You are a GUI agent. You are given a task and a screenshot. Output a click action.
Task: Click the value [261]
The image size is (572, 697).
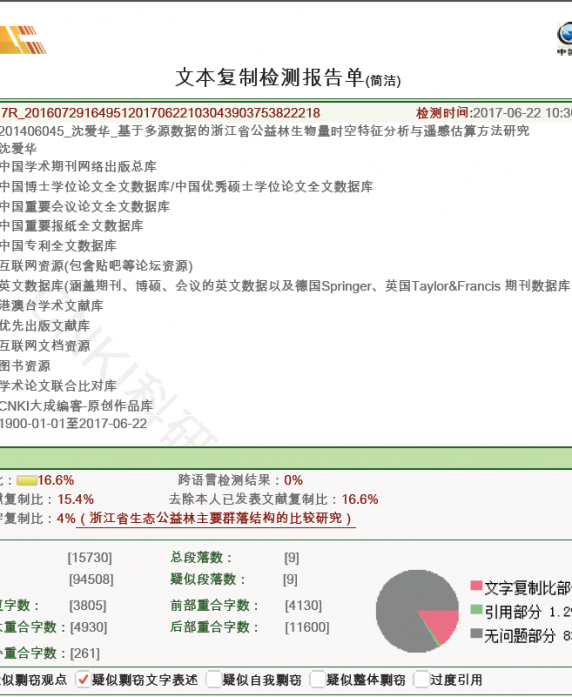tap(85, 653)
